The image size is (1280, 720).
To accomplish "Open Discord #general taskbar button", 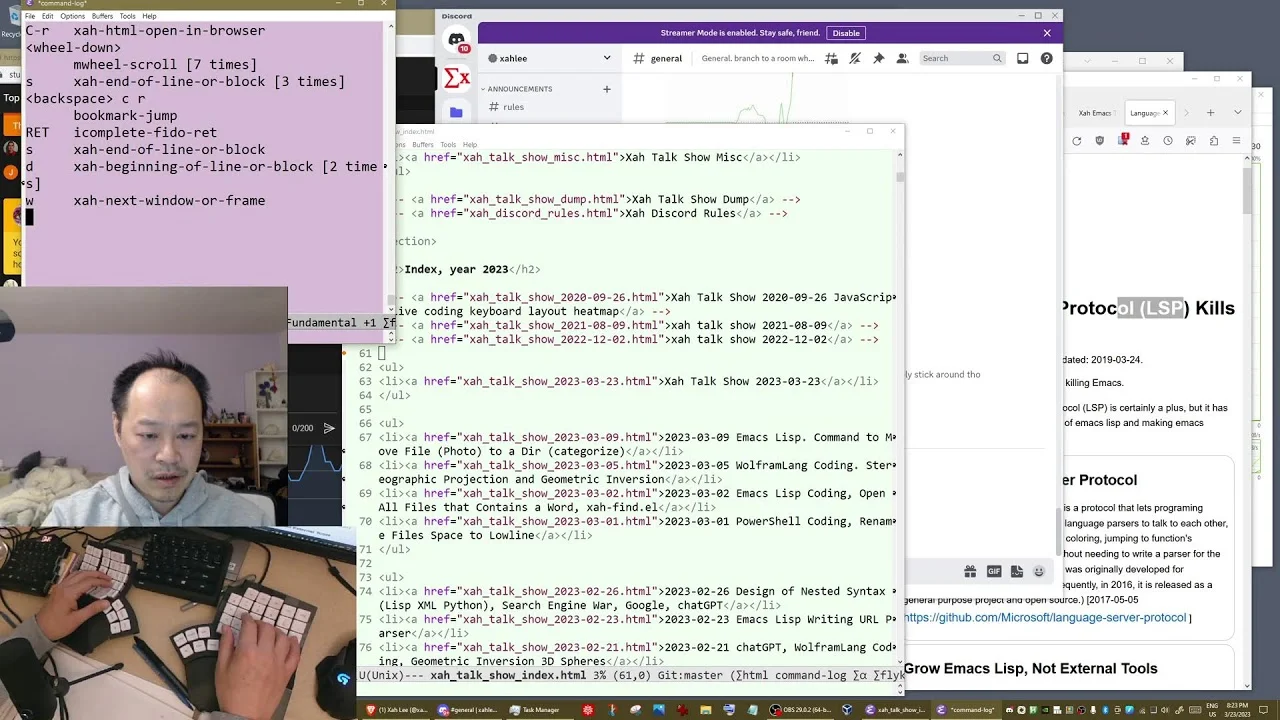I will [x=465, y=710].
